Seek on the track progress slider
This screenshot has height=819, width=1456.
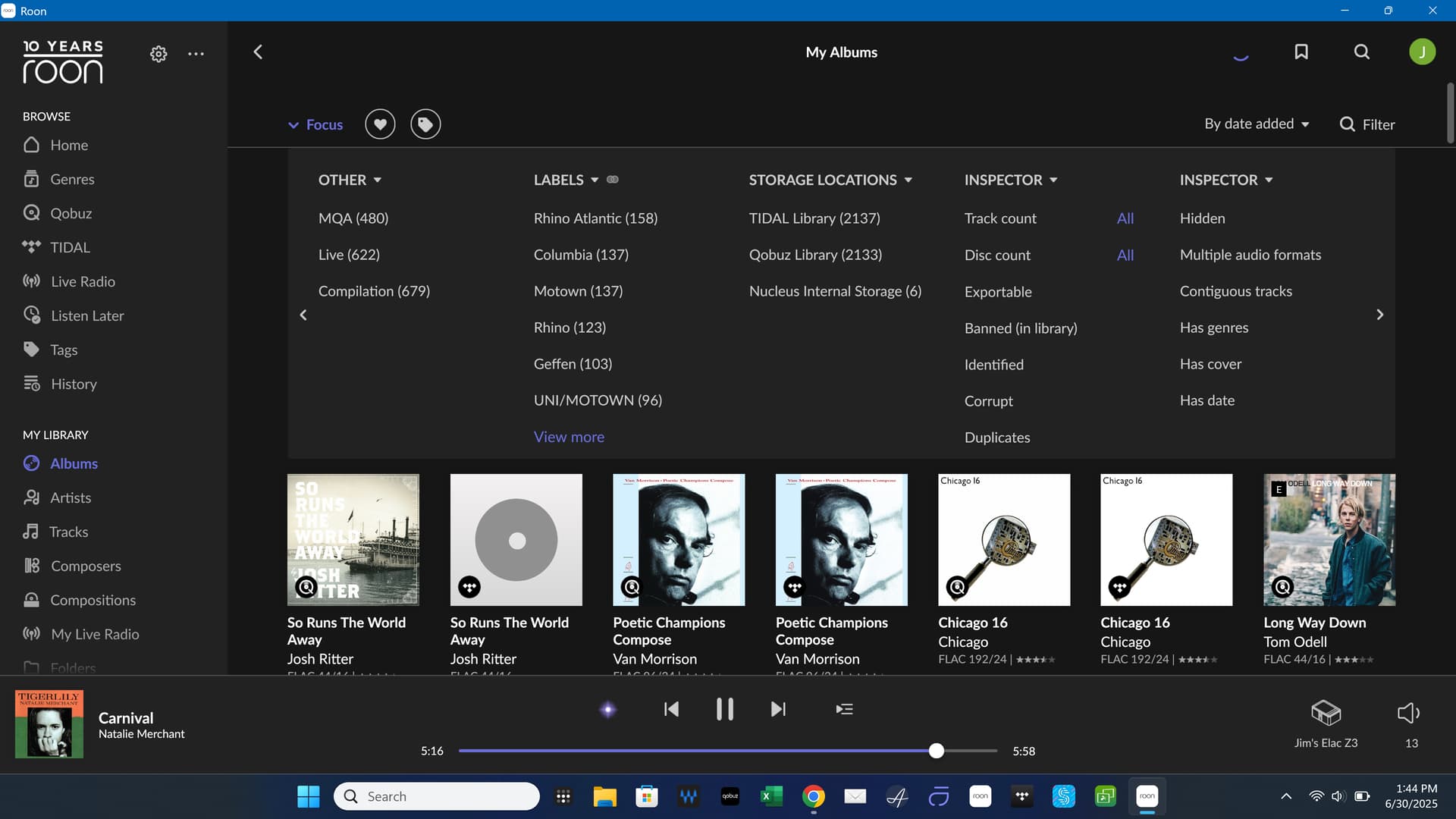pyautogui.click(x=727, y=751)
